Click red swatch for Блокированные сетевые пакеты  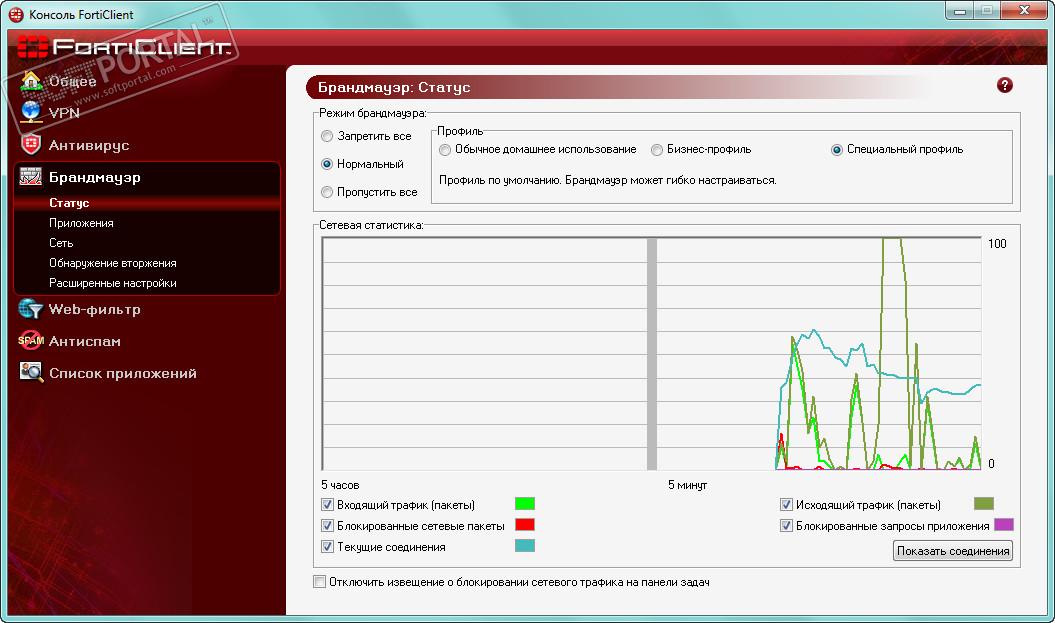[525, 524]
